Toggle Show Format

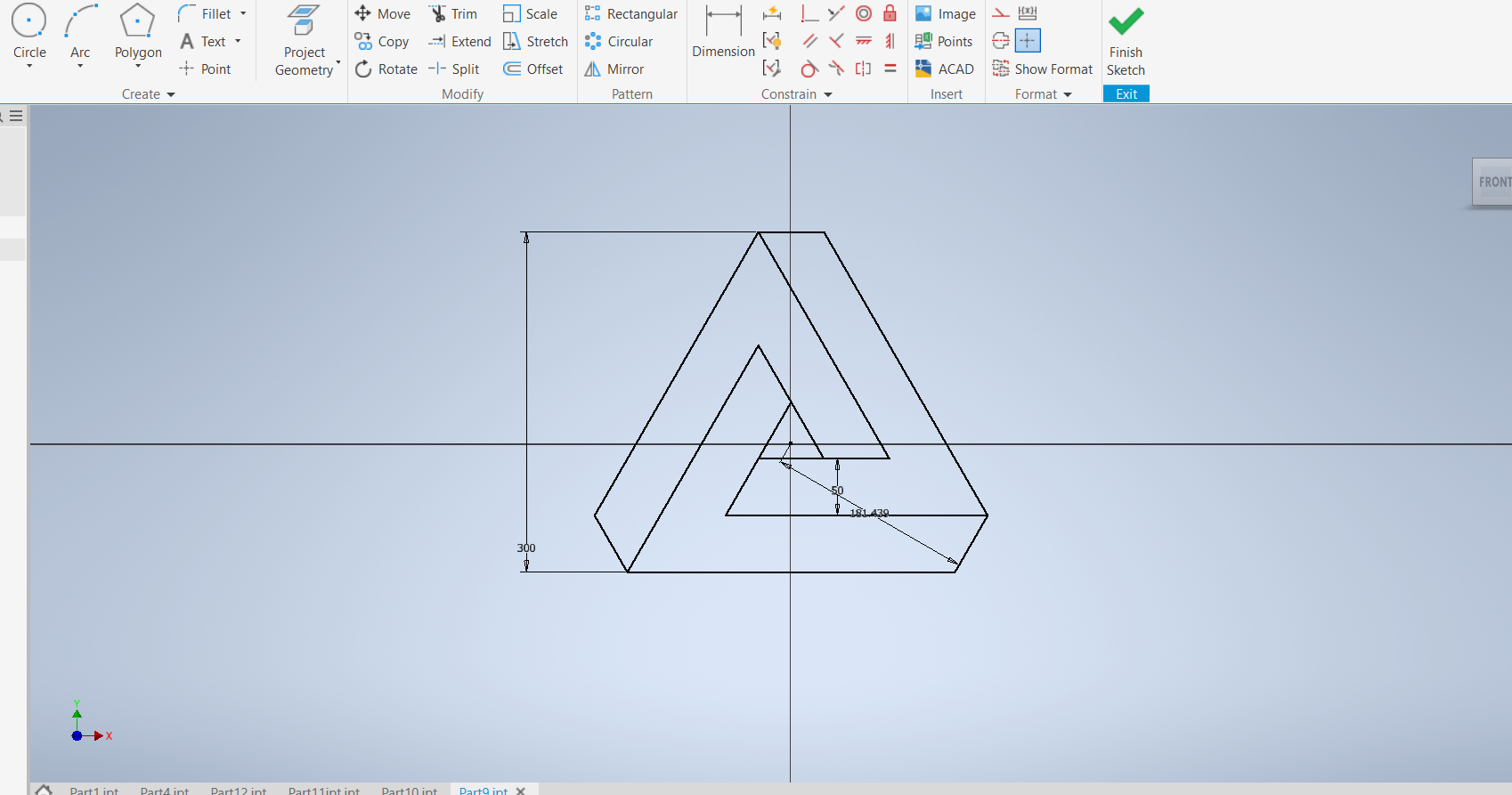click(1042, 69)
